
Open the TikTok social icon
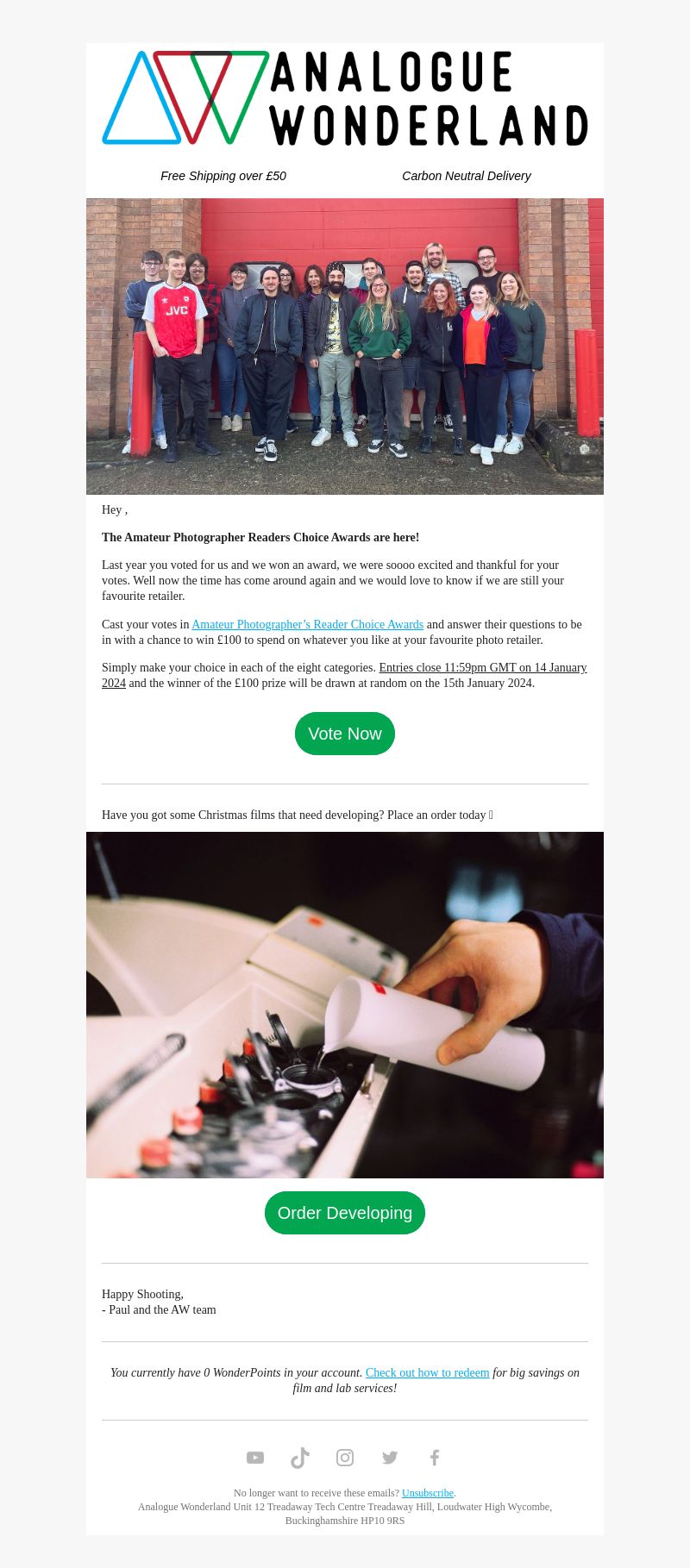pos(300,1458)
